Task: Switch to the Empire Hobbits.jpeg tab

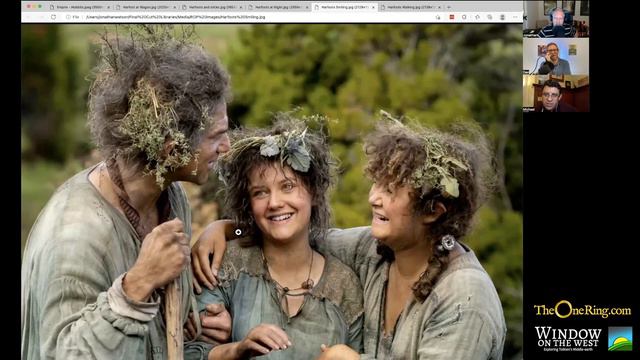Action: coord(80,7)
